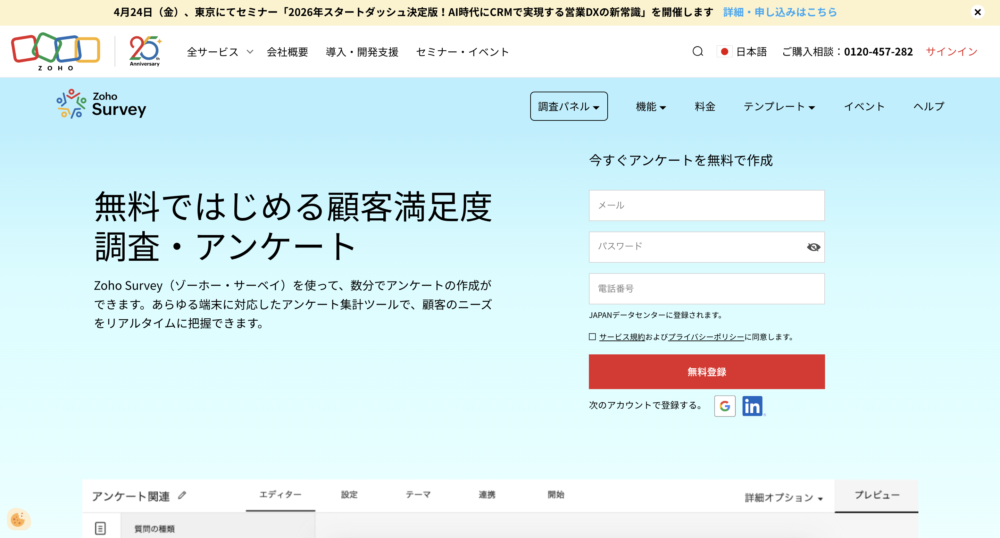Open サービス規約 link
Screen dimensions: 1000x538
click(x=622, y=337)
